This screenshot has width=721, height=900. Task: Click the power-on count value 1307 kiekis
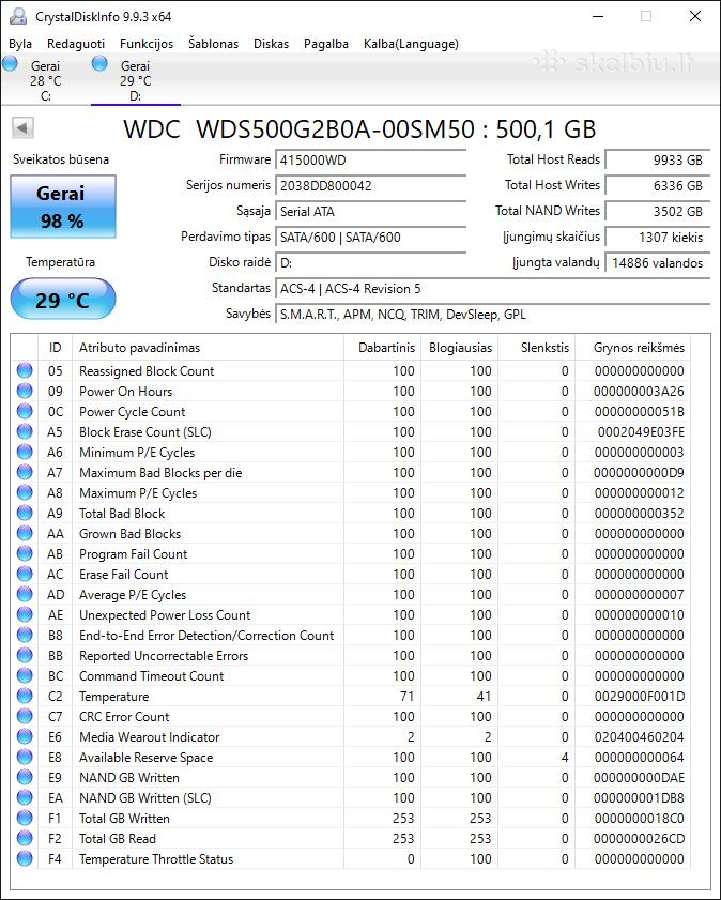pos(657,237)
